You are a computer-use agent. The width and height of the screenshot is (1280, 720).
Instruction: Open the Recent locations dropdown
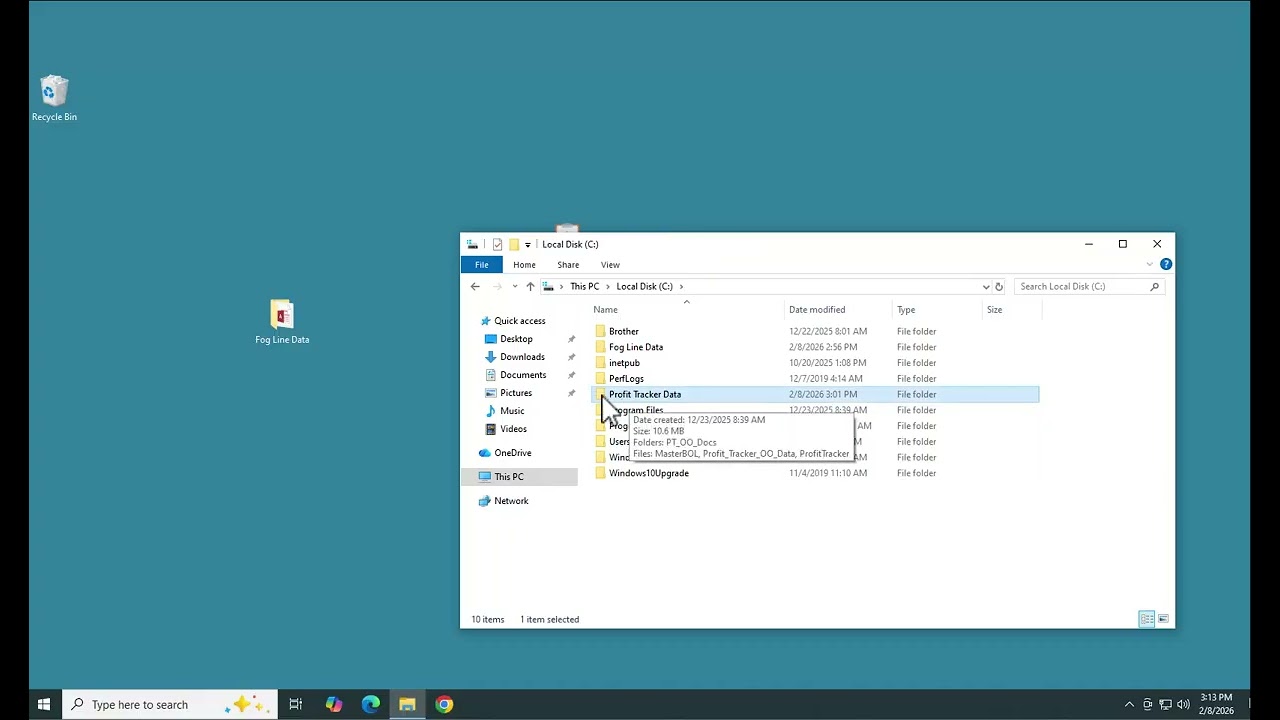tap(514, 287)
